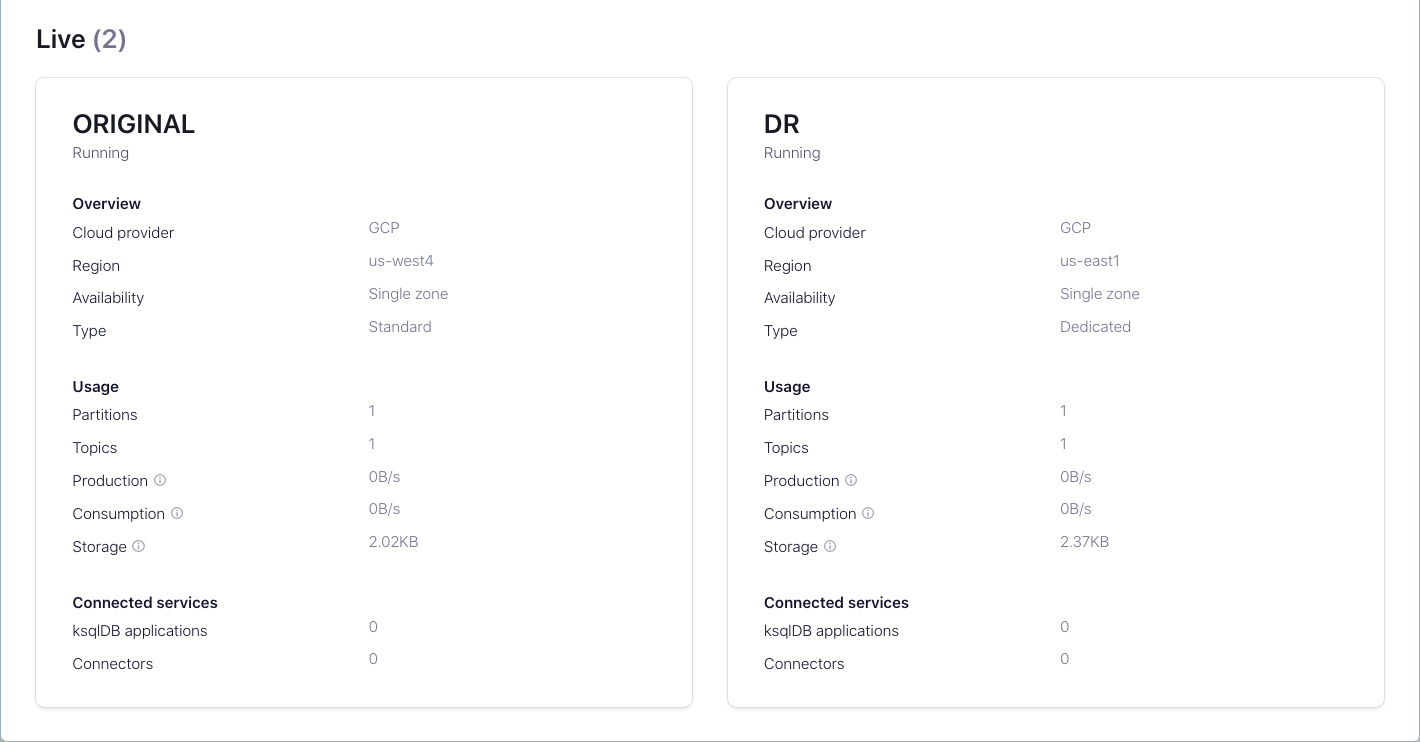Open the DR cluster card

(x=782, y=124)
